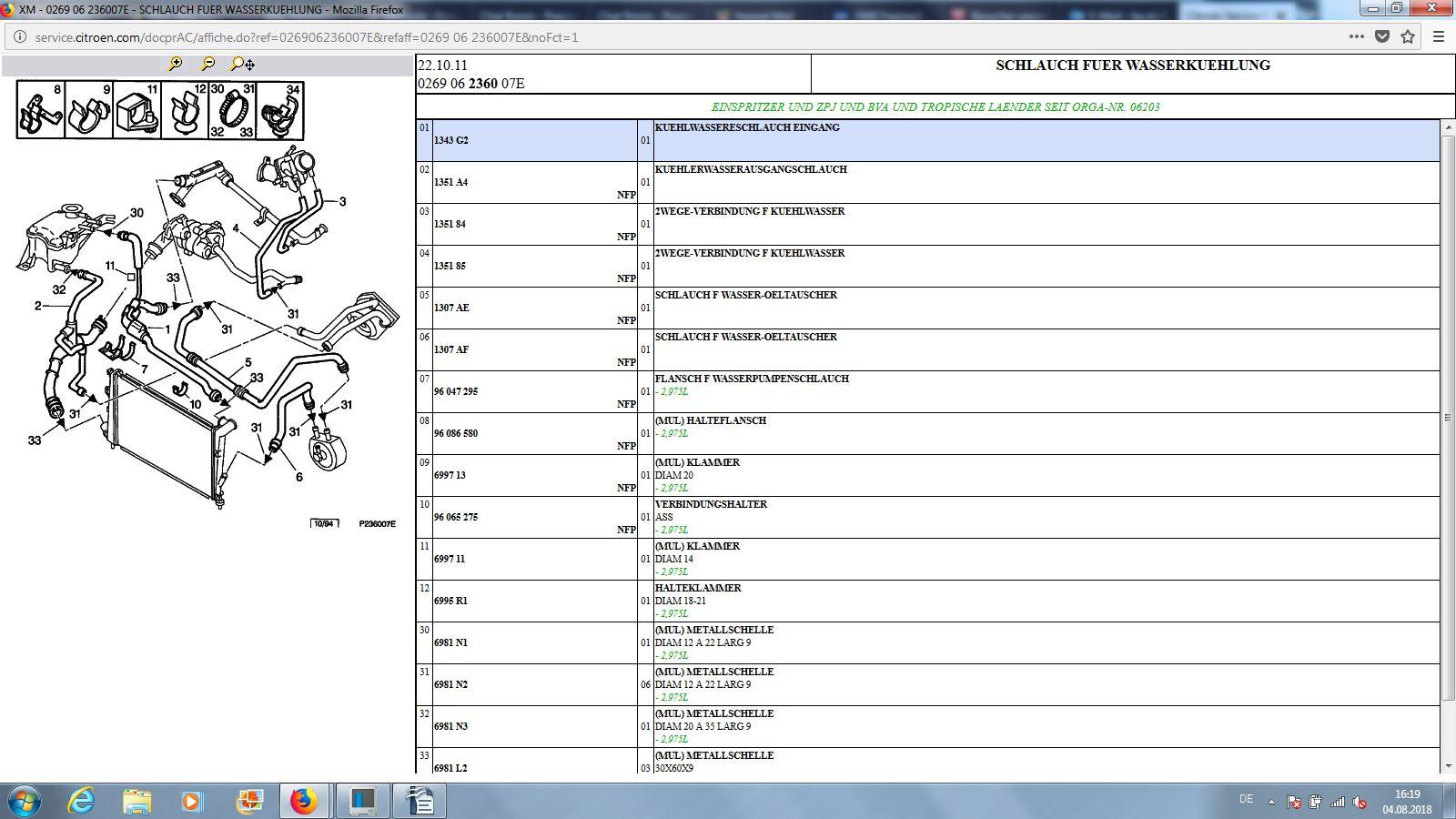Switch to Firefox in the taskbar
The width and height of the screenshot is (1456, 819).
305,801
